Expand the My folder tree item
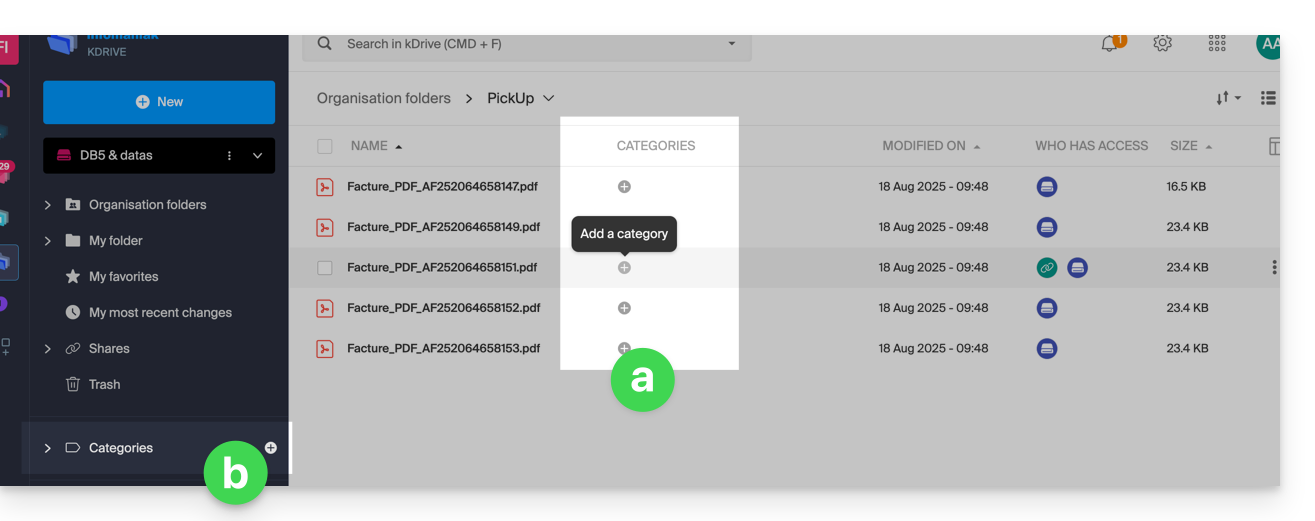The width and height of the screenshot is (1315, 521). coord(47,241)
